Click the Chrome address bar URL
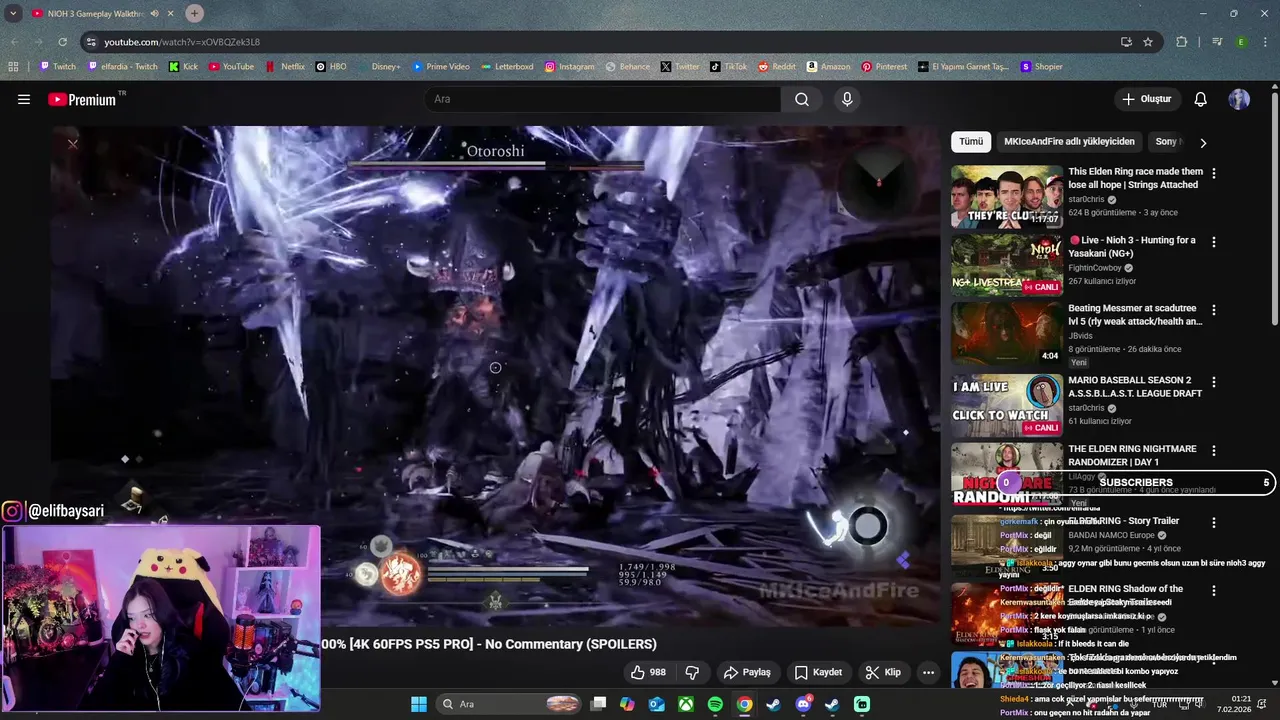Viewport: 1280px width, 720px height. pyautogui.click(x=182, y=42)
